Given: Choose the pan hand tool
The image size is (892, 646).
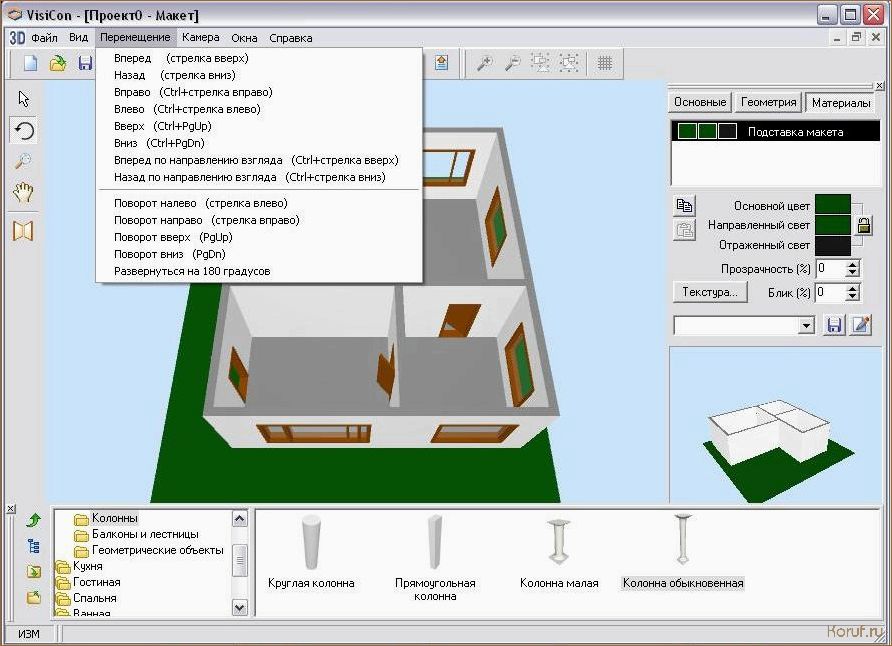Looking at the screenshot, I should pos(24,194).
